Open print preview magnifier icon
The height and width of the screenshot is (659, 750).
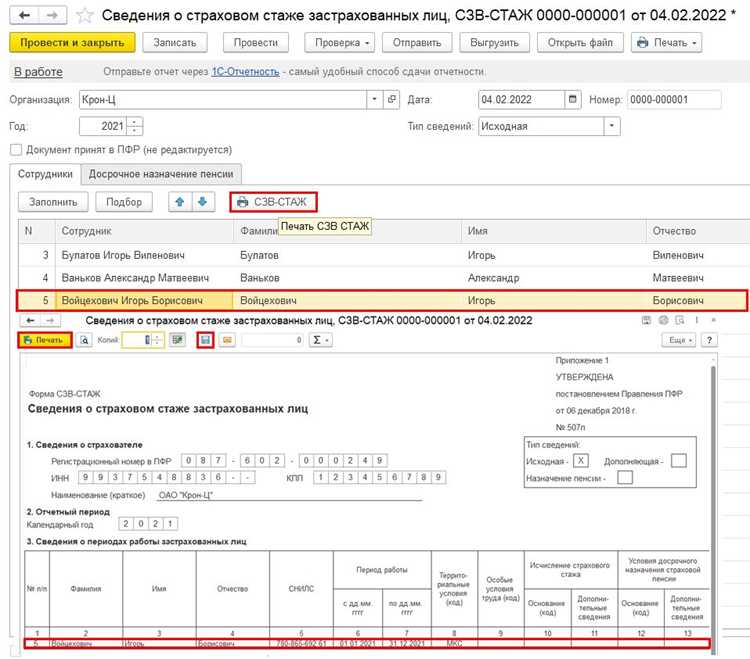click(x=84, y=340)
